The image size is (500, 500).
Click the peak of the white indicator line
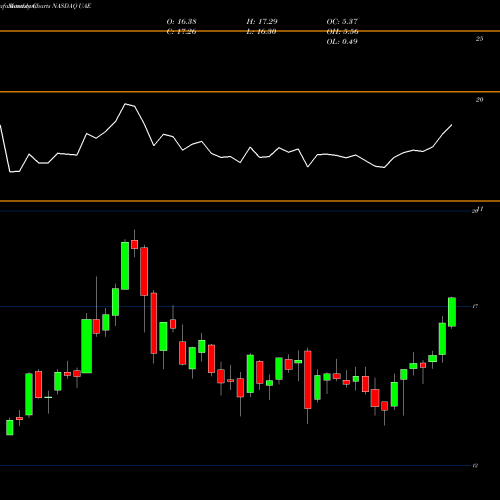(126, 104)
